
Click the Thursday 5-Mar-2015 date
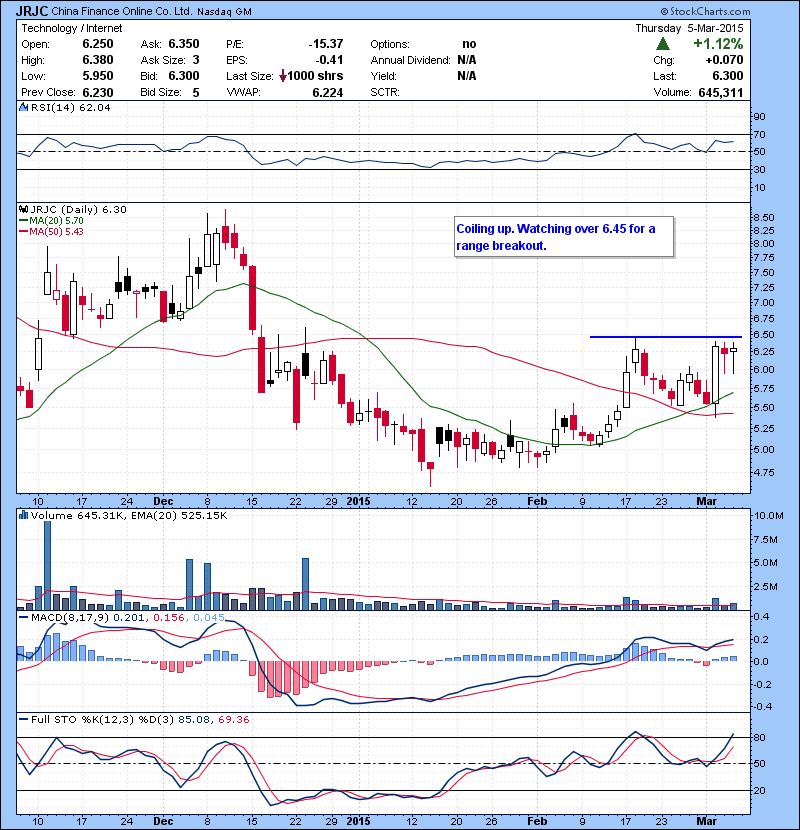point(689,28)
